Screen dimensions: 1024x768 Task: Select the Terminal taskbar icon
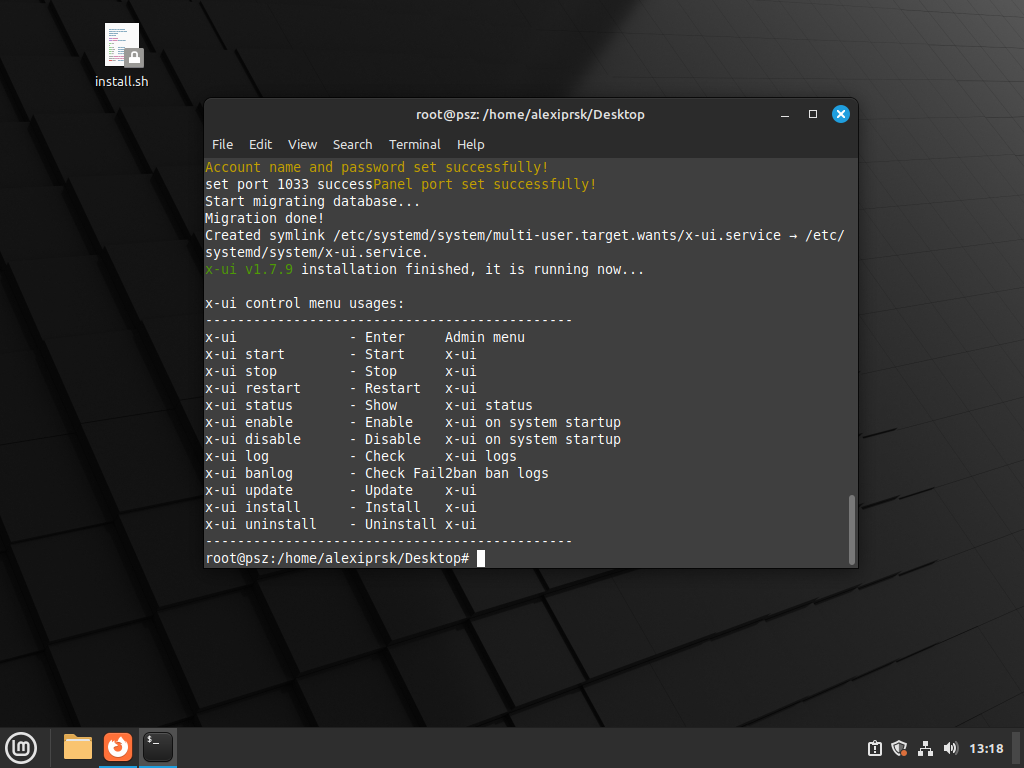pyautogui.click(x=158, y=747)
